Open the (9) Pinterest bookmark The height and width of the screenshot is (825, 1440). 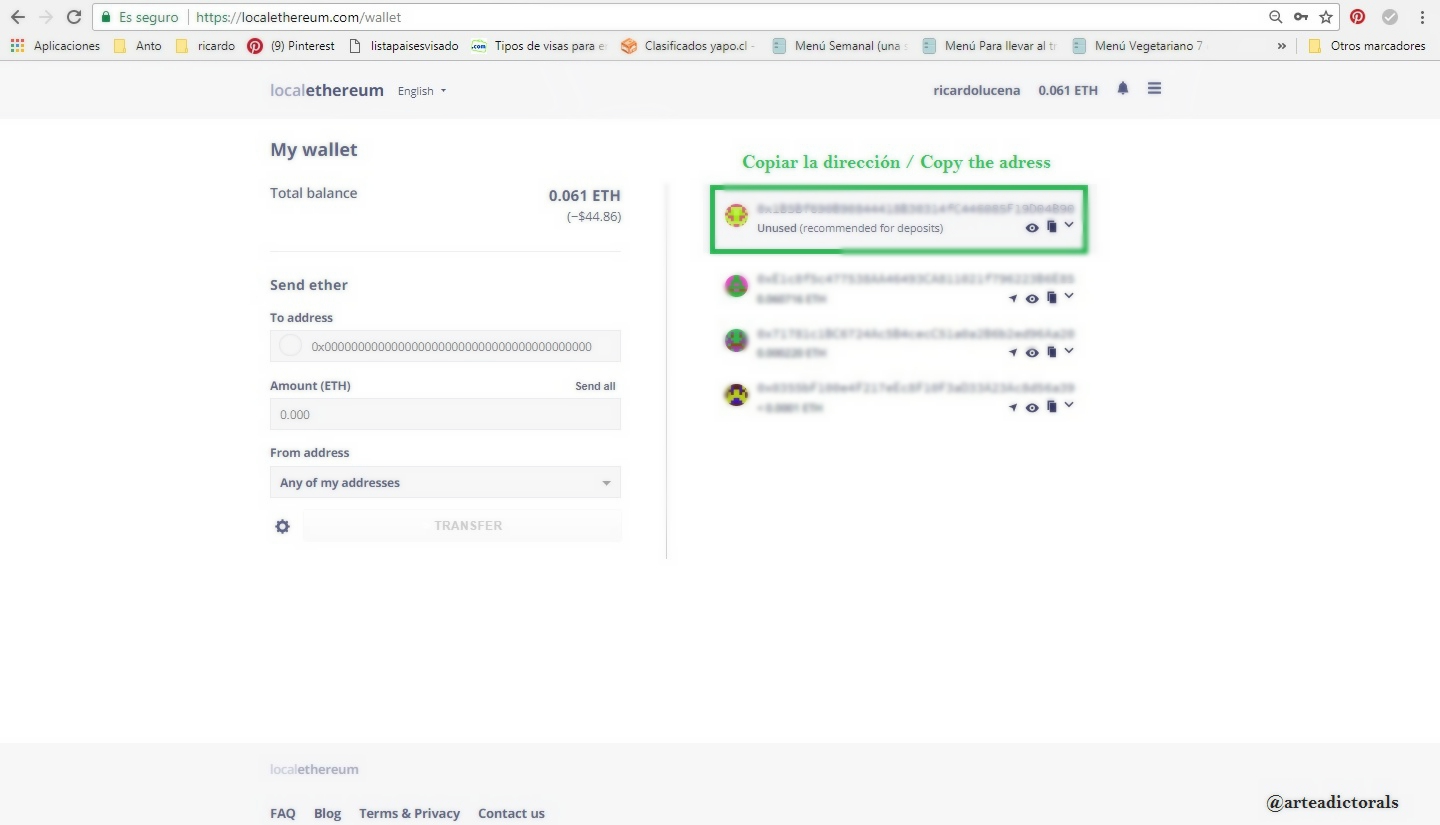(x=291, y=46)
